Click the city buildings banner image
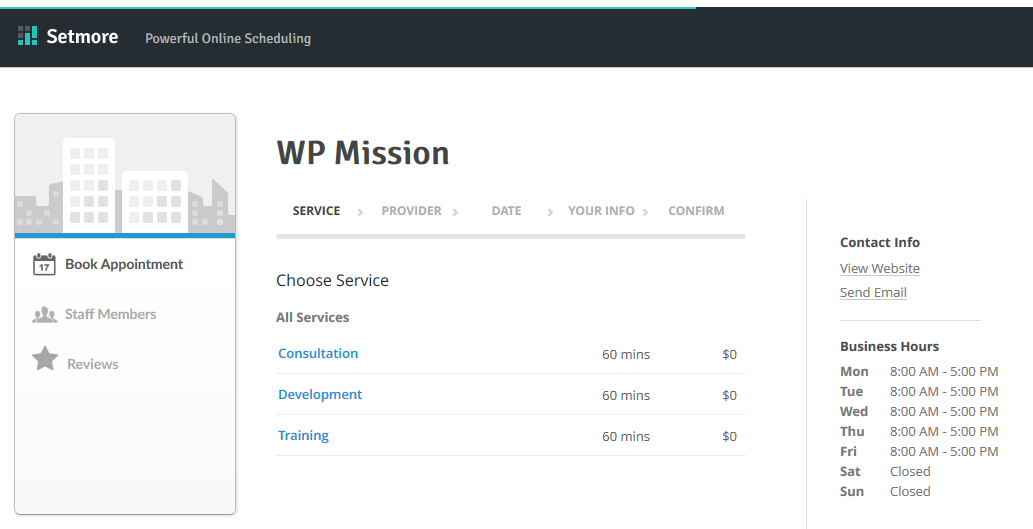 (125, 175)
